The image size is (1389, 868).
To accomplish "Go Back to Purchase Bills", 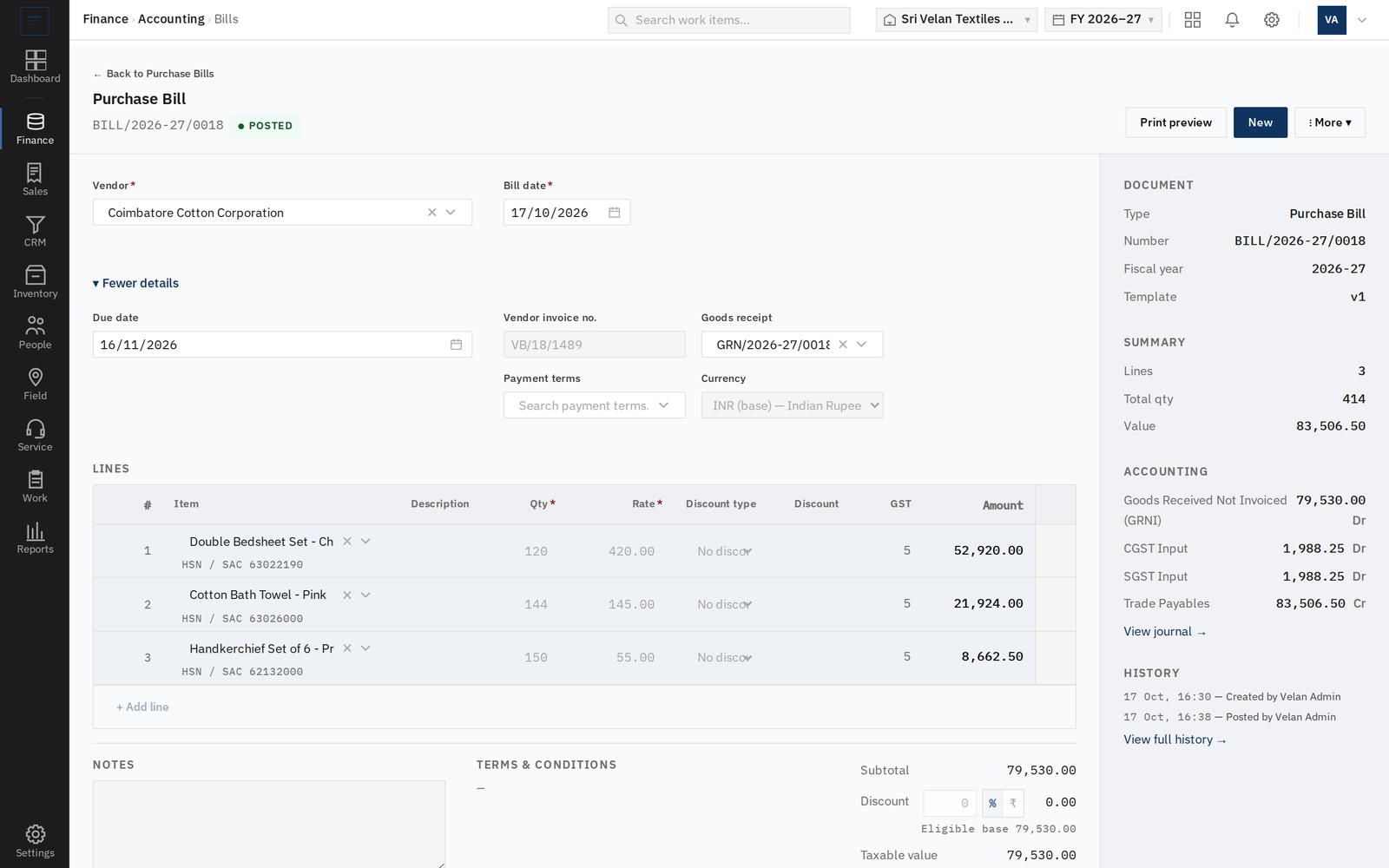I will coord(154,74).
